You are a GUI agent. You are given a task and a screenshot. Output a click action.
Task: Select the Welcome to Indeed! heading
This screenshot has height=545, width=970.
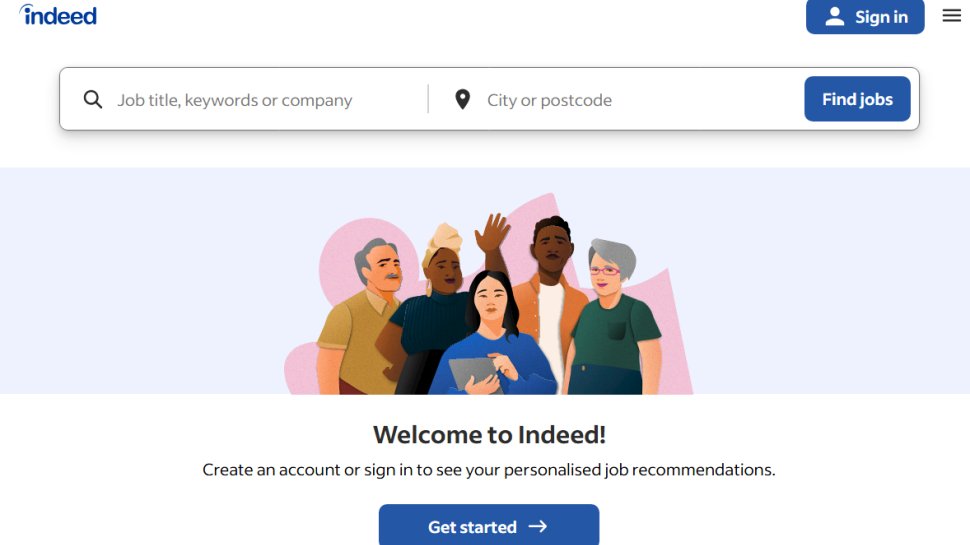pyautogui.click(x=489, y=435)
